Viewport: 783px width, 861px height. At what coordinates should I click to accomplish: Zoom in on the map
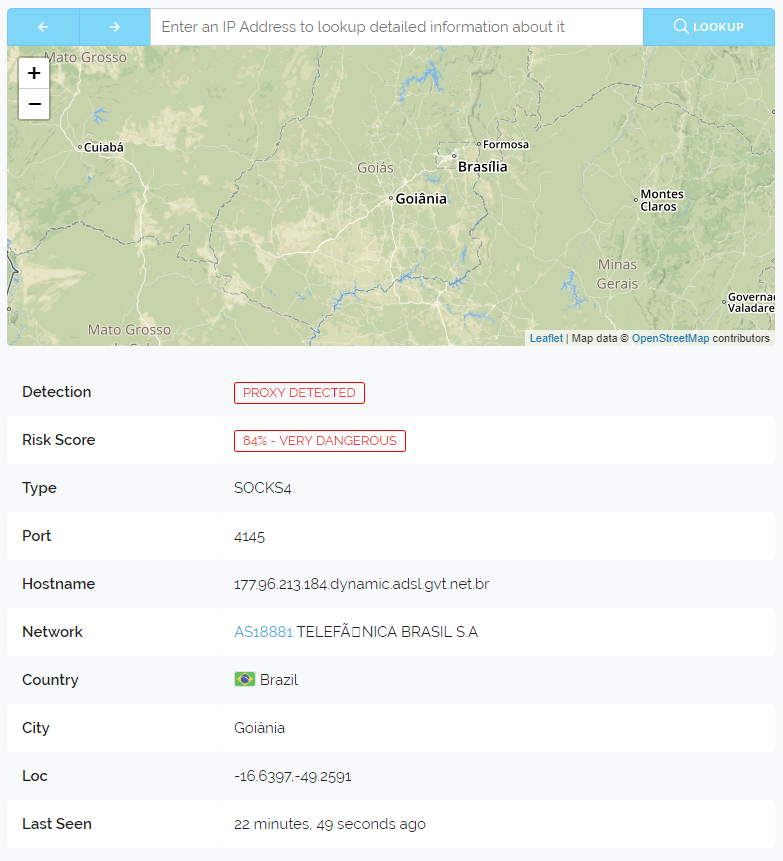34,73
